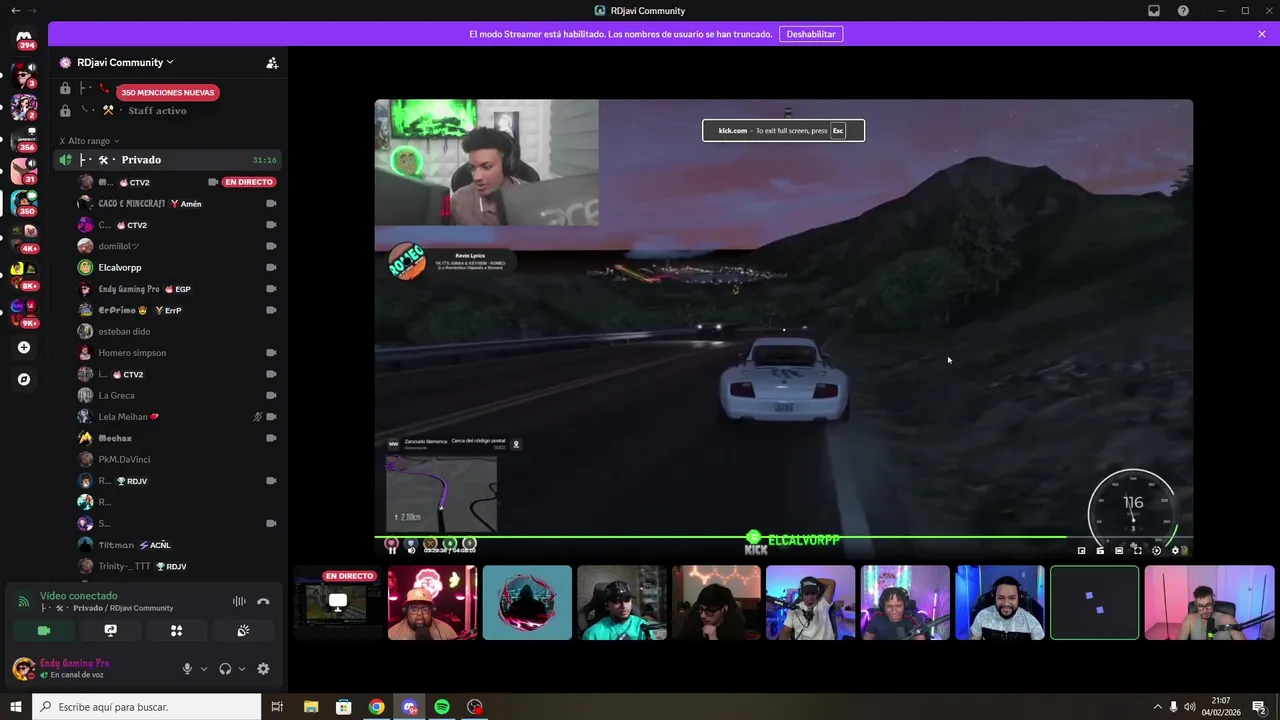
Task: Open Google Chrome from the taskbar
Action: click(x=376, y=707)
